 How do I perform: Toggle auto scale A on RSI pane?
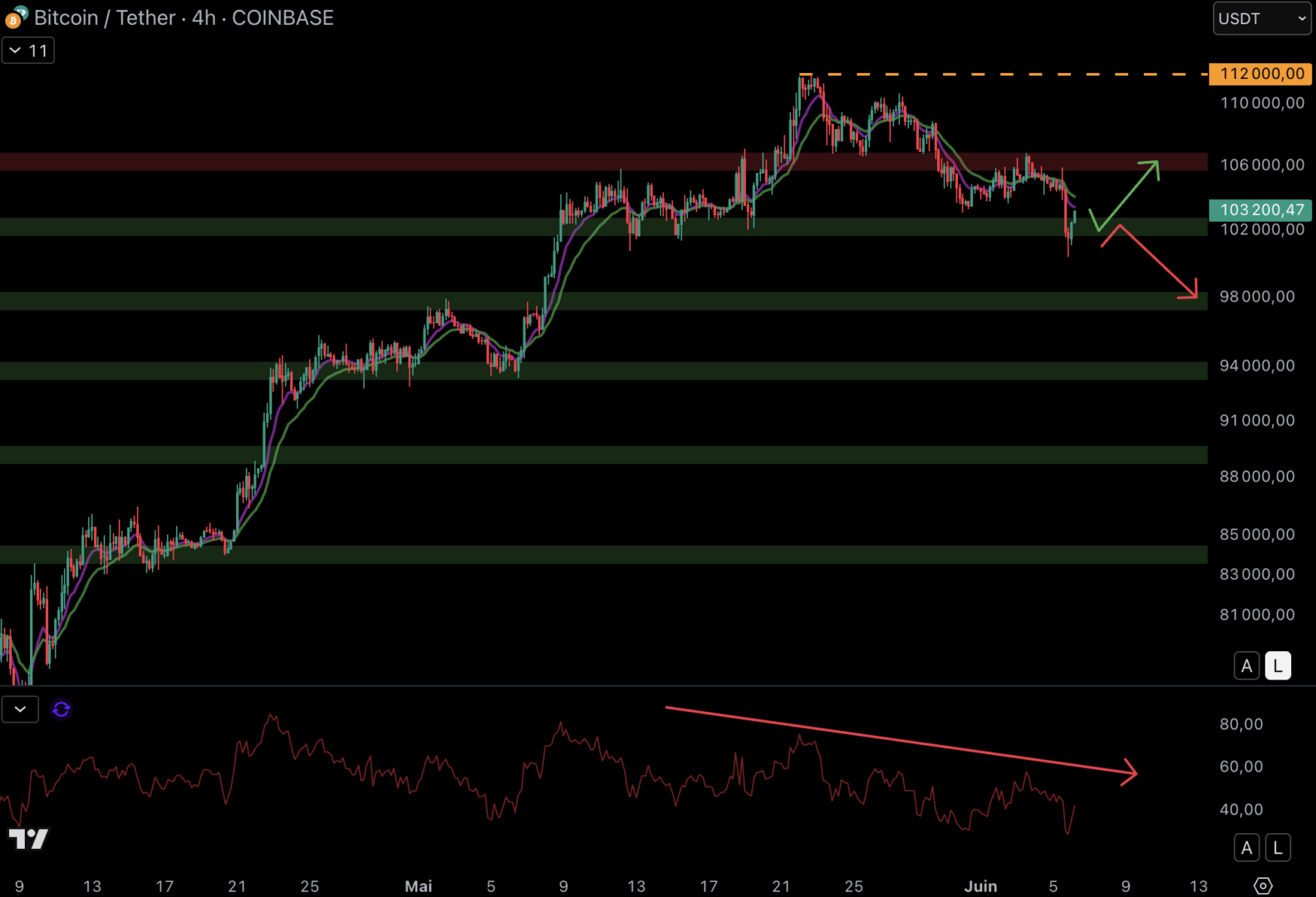click(1246, 848)
